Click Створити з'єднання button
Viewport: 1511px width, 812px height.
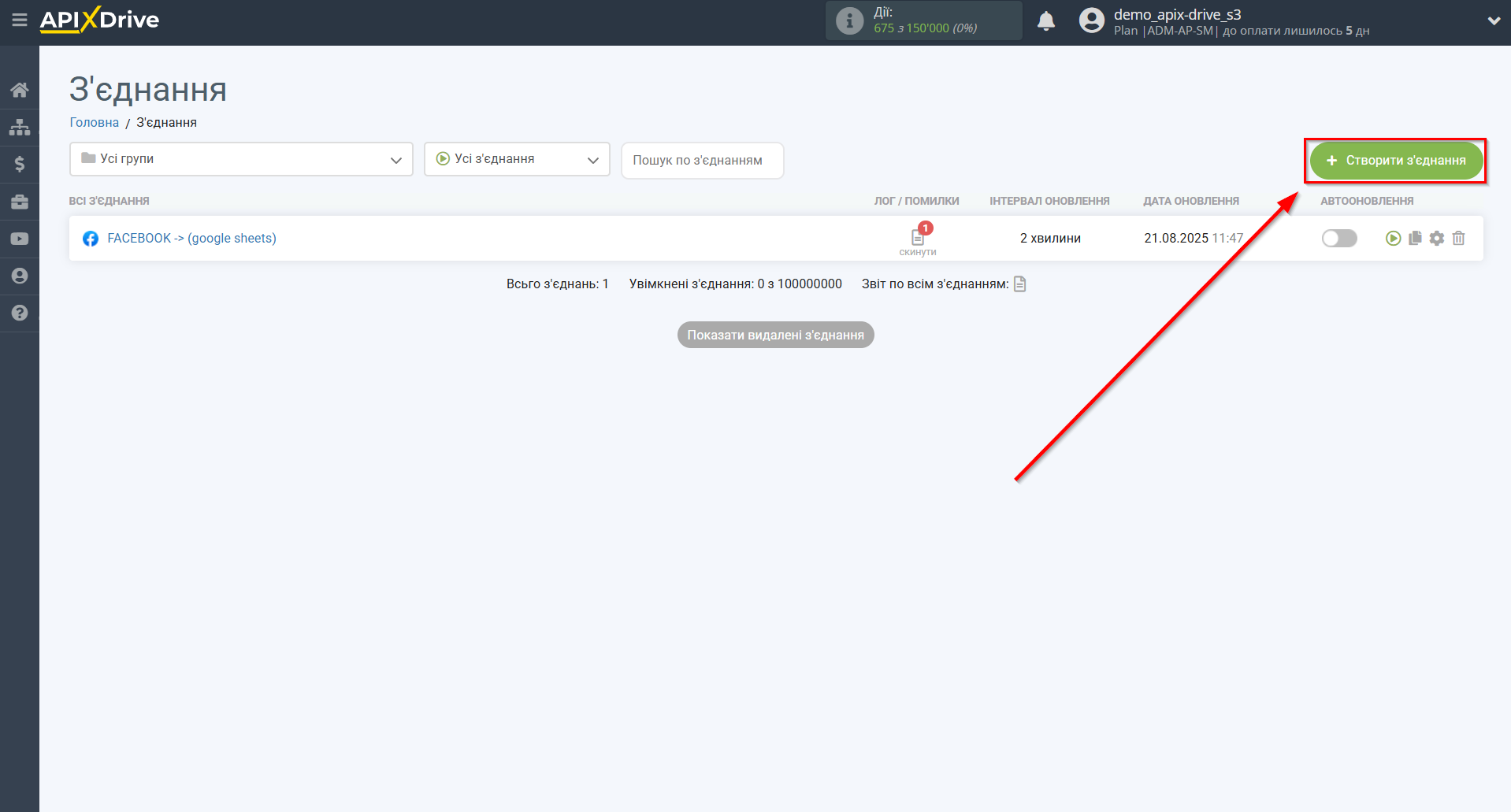[1396, 161]
